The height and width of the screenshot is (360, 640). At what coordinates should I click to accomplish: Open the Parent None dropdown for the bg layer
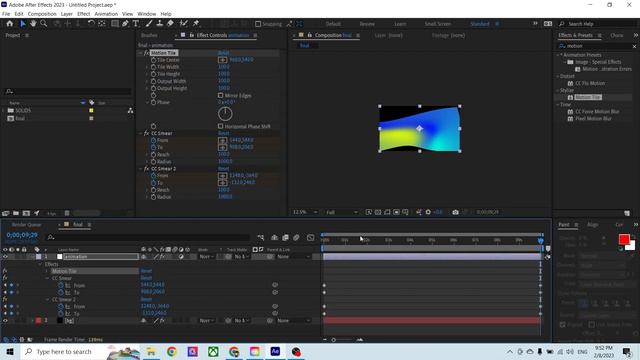click(x=293, y=321)
